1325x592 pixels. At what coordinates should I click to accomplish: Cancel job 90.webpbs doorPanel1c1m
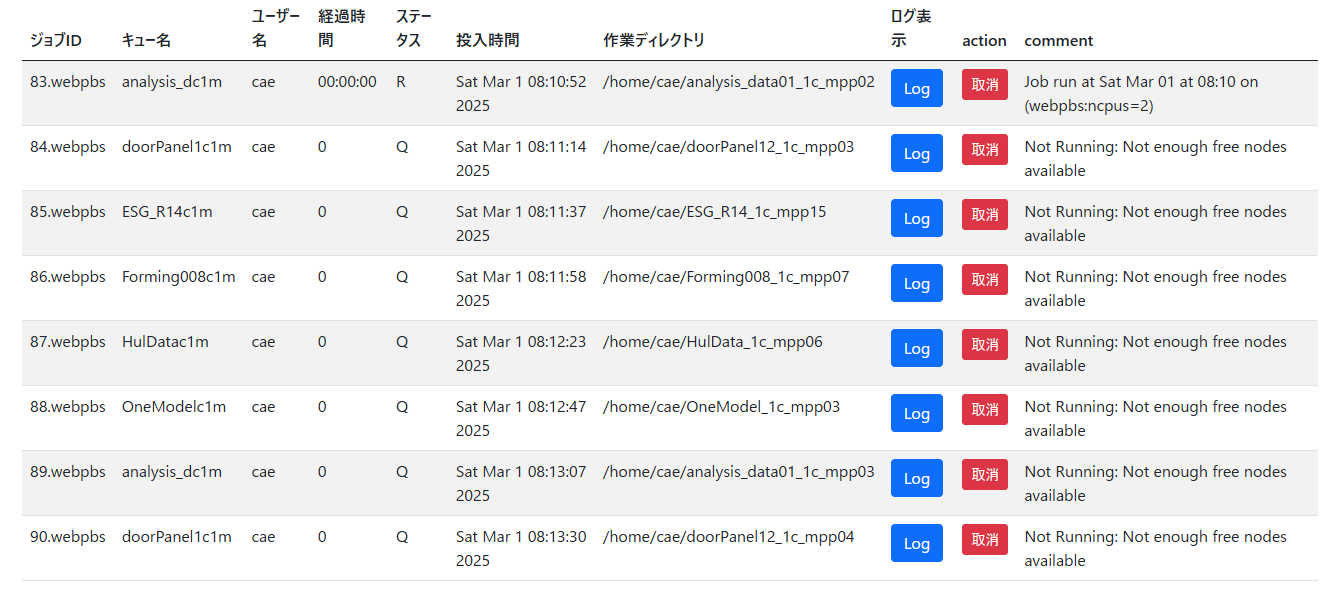[x=985, y=539]
